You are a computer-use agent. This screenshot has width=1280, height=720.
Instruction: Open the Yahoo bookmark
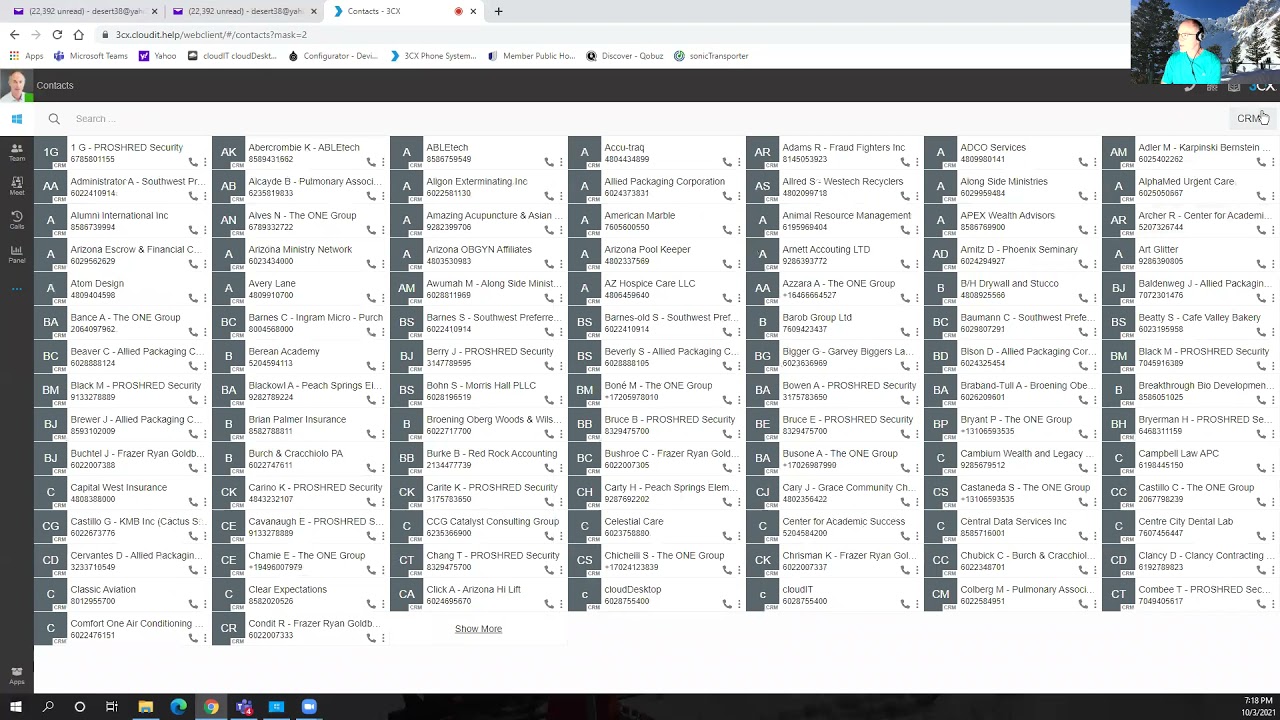coord(158,56)
